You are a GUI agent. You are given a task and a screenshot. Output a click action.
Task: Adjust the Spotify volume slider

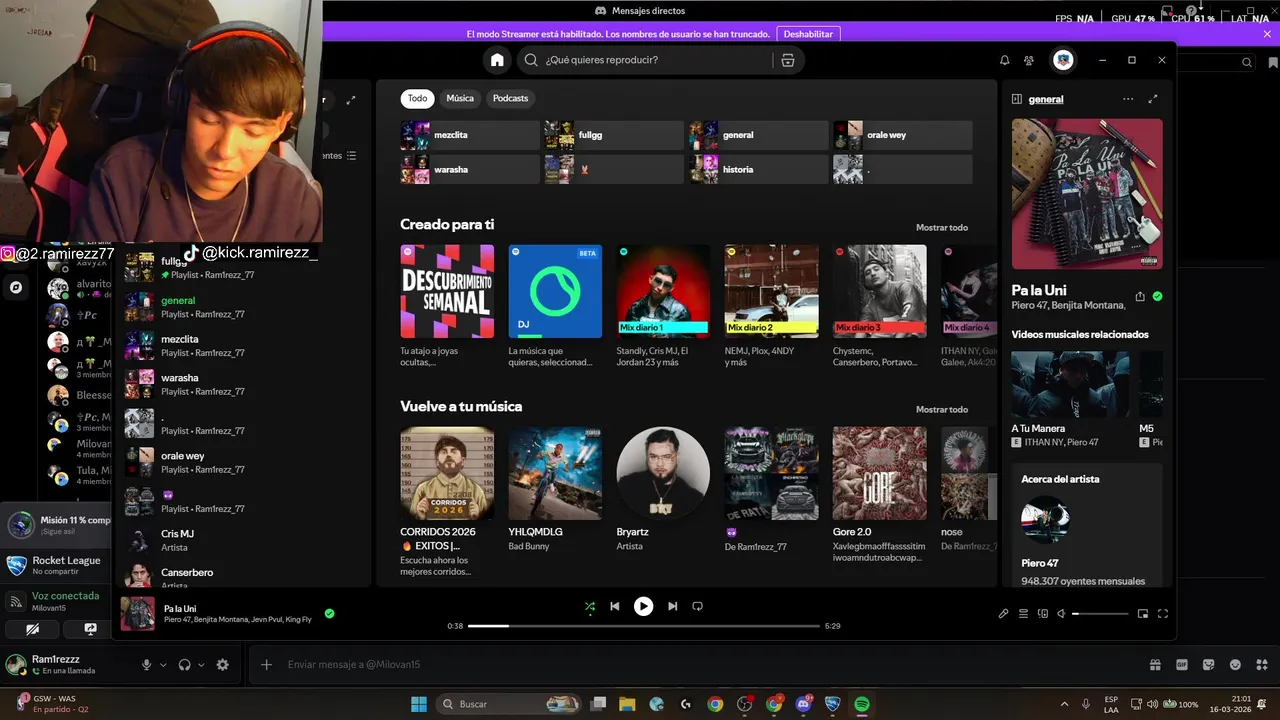[1100, 614]
